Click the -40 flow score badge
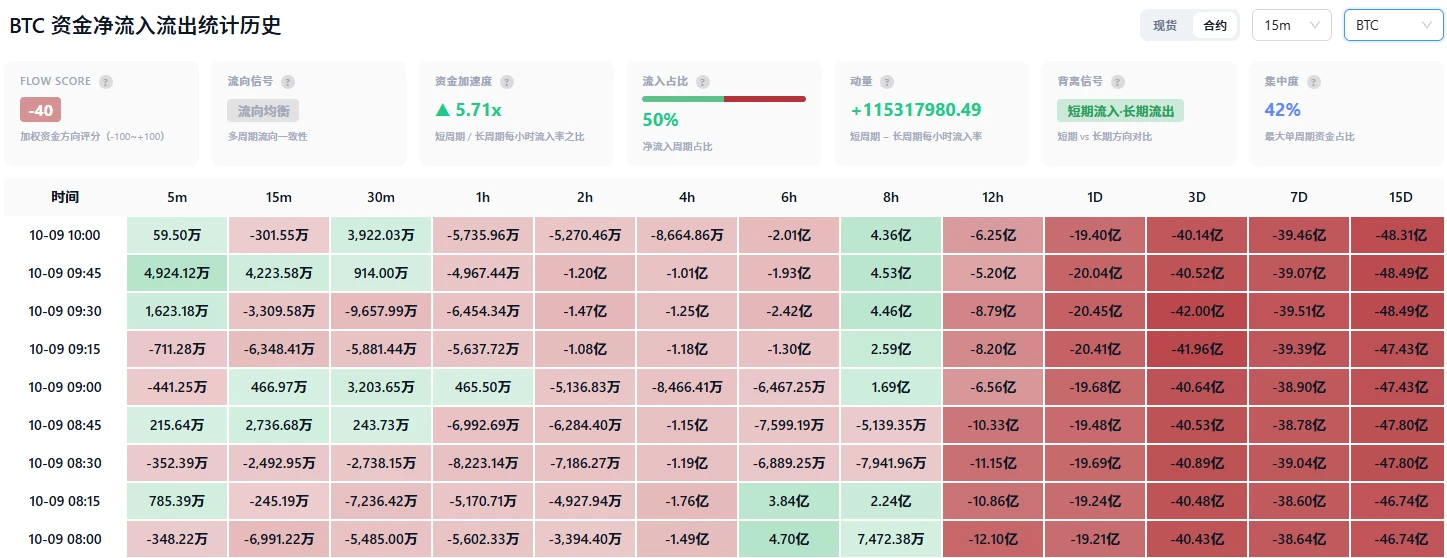 [x=41, y=110]
